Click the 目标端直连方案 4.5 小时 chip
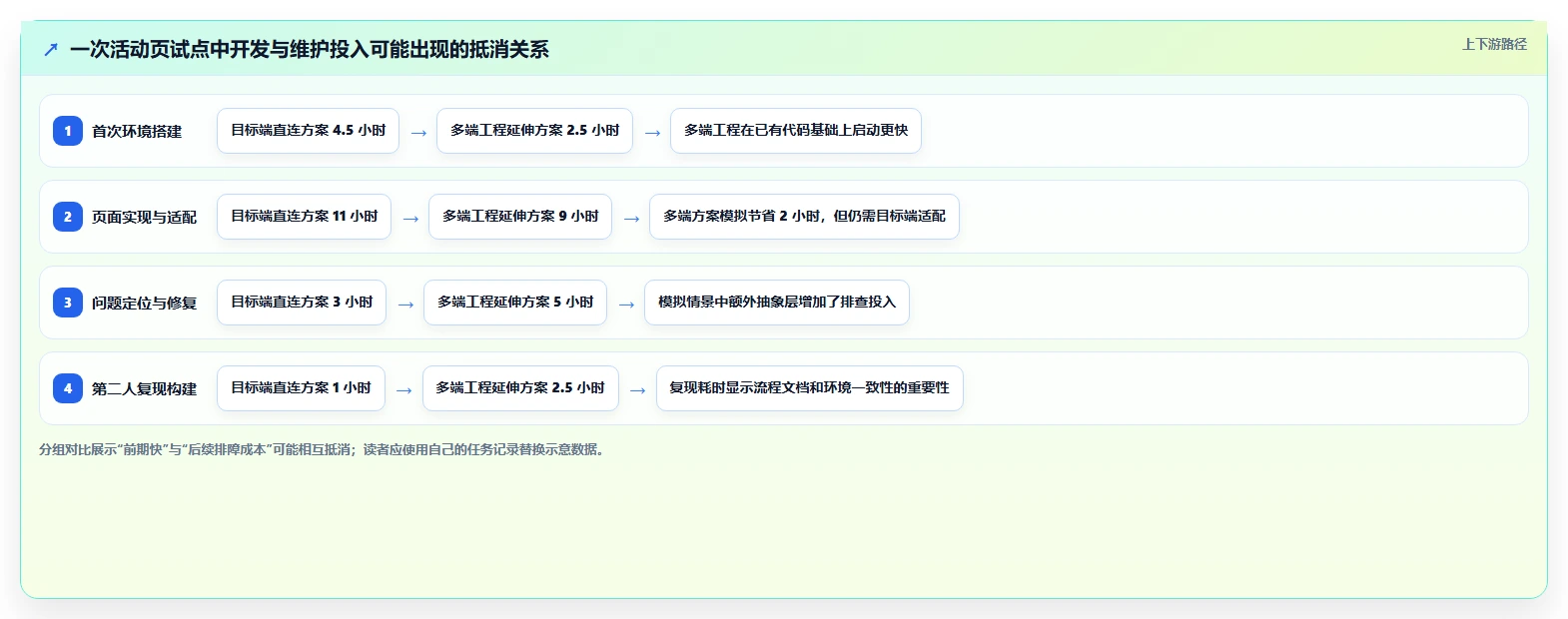Image resolution: width=1568 pixels, height=619 pixels. [308, 131]
